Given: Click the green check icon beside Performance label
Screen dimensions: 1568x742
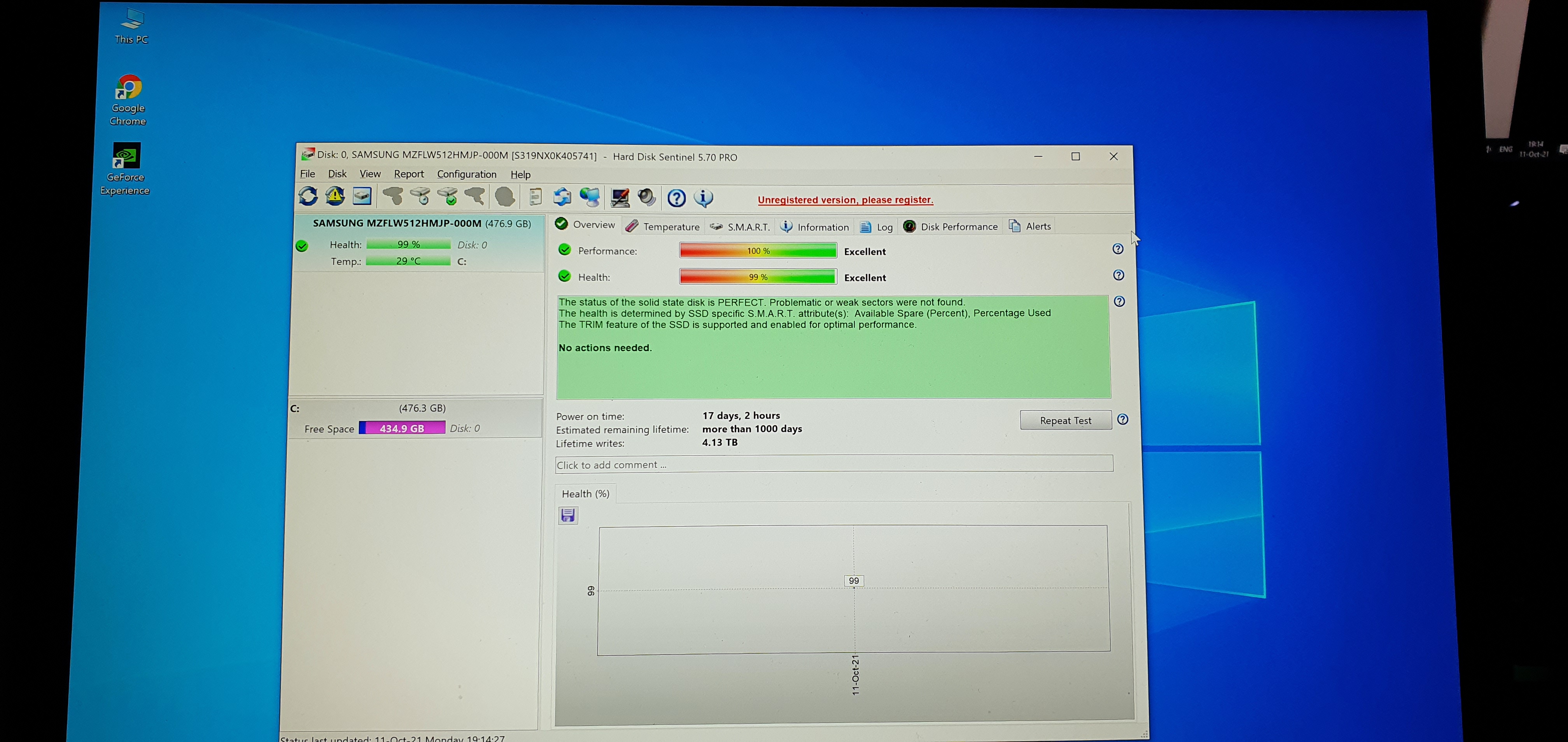Looking at the screenshot, I should tap(565, 250).
